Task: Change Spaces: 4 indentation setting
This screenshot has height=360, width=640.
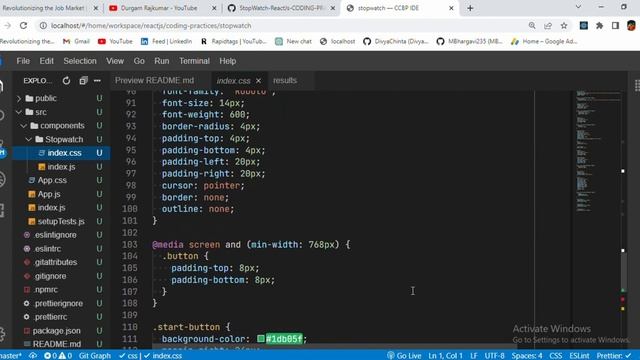Action: tap(527, 356)
